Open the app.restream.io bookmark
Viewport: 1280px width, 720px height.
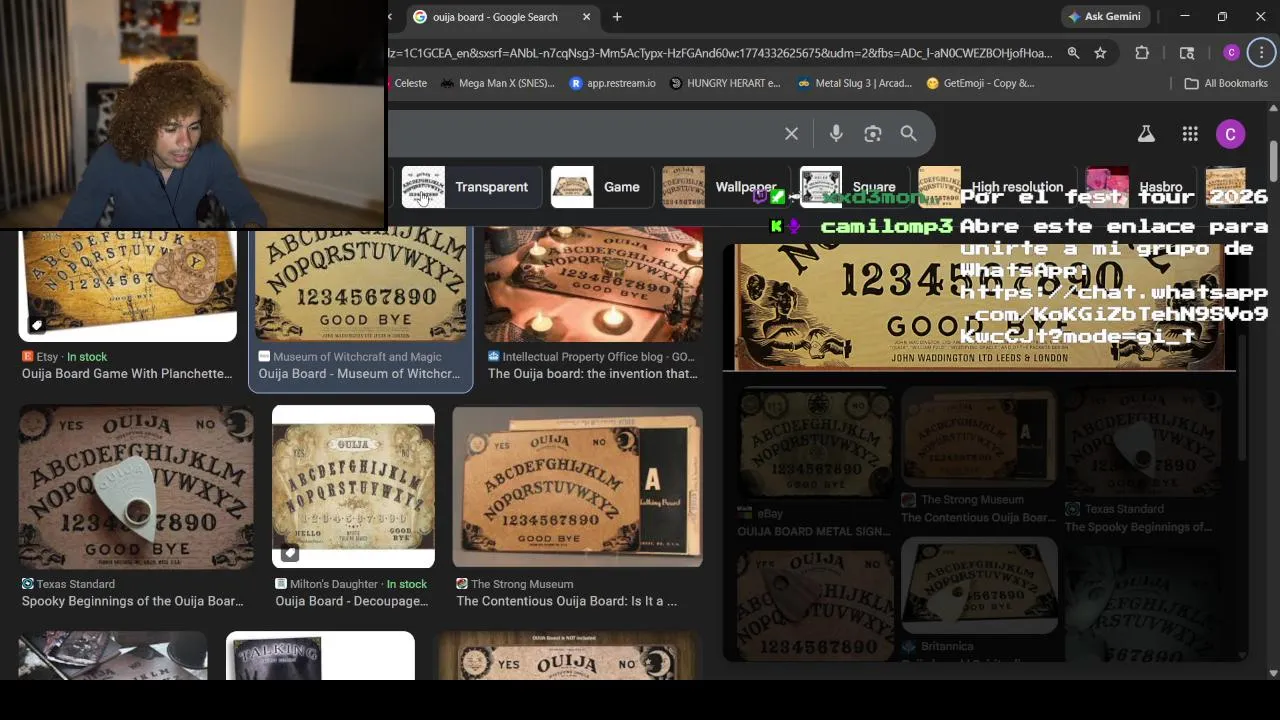pyautogui.click(x=612, y=83)
